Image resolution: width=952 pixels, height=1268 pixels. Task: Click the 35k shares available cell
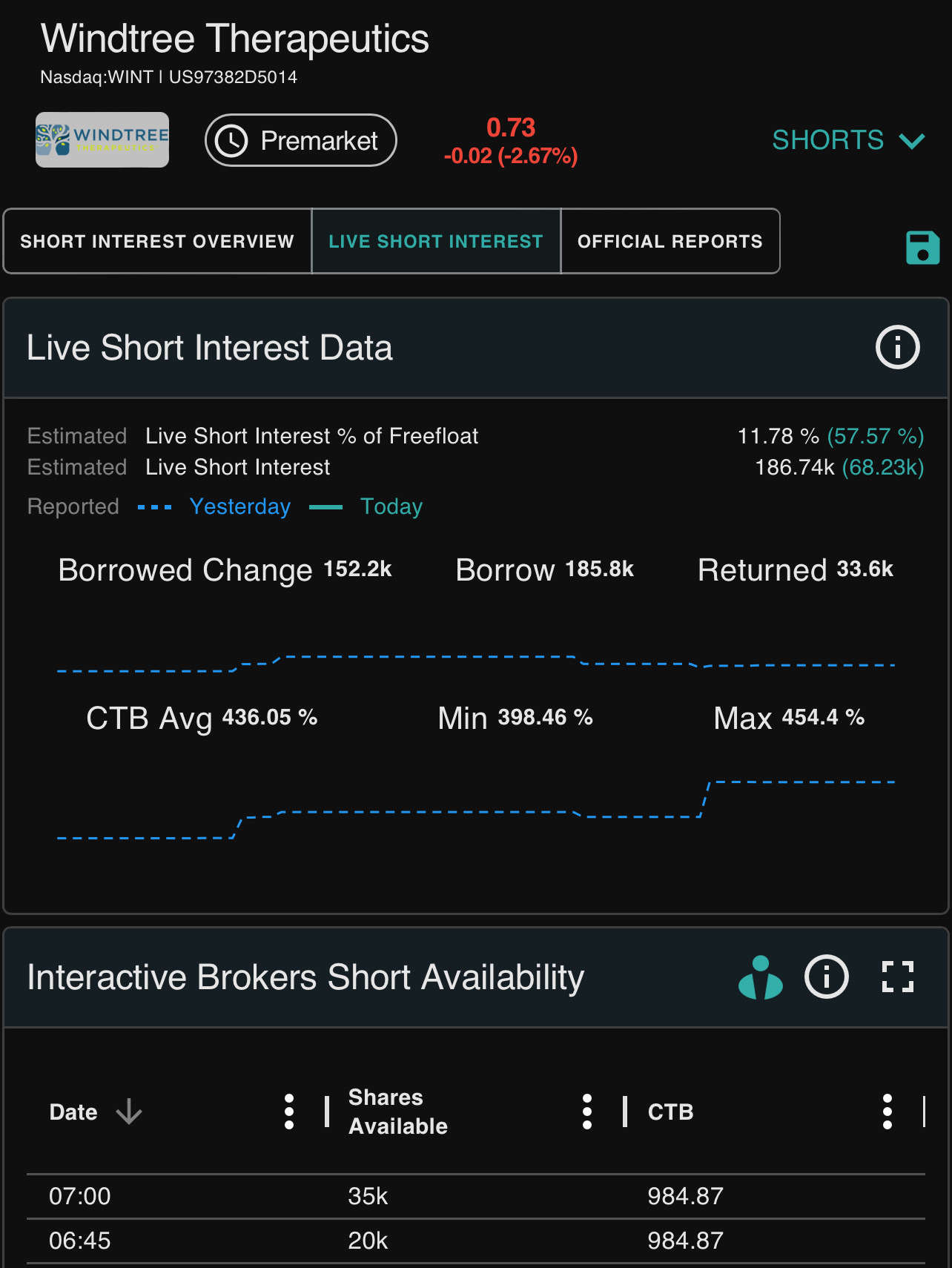[368, 1196]
